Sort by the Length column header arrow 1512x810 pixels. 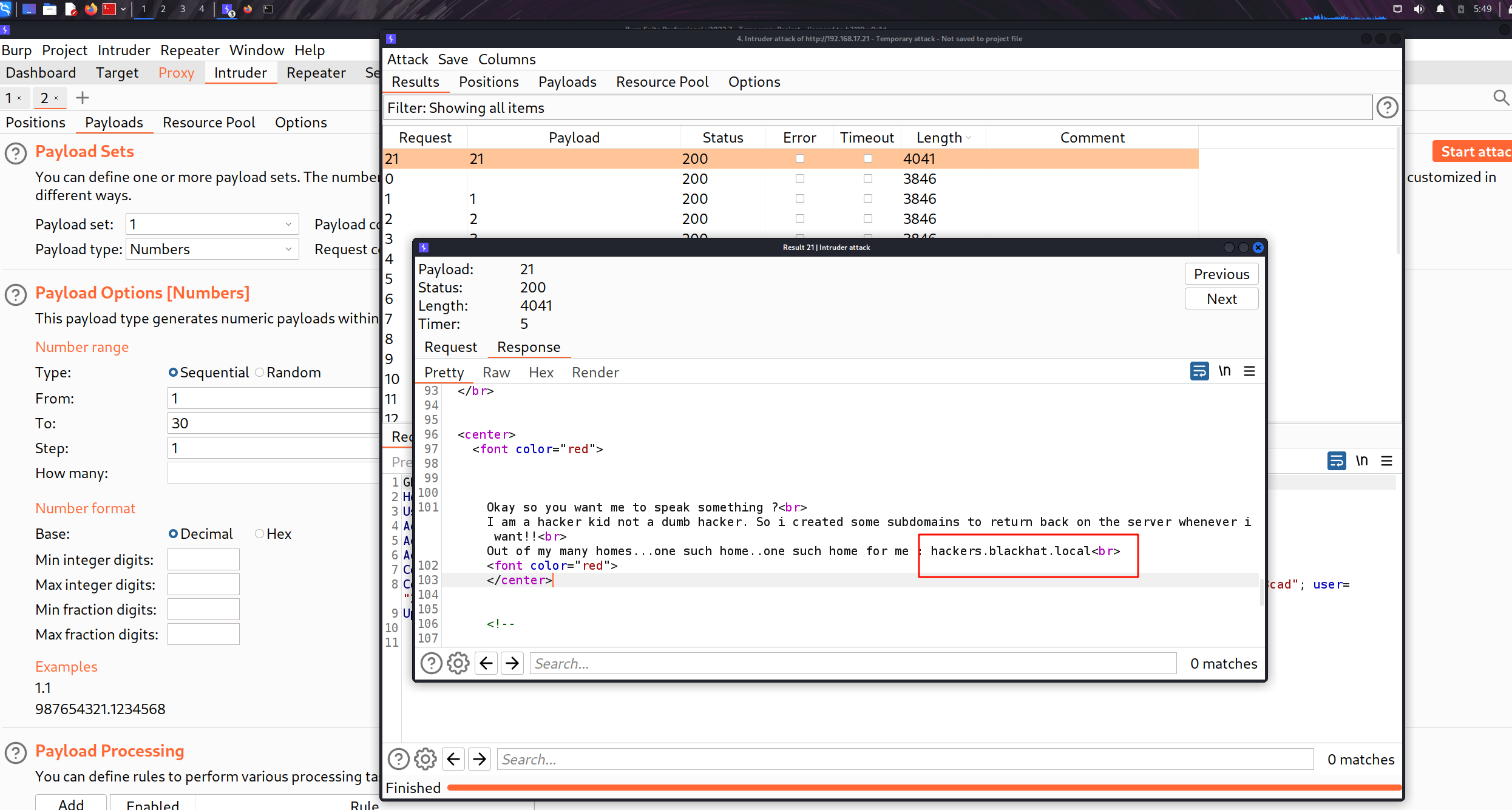pyautogui.click(x=969, y=138)
